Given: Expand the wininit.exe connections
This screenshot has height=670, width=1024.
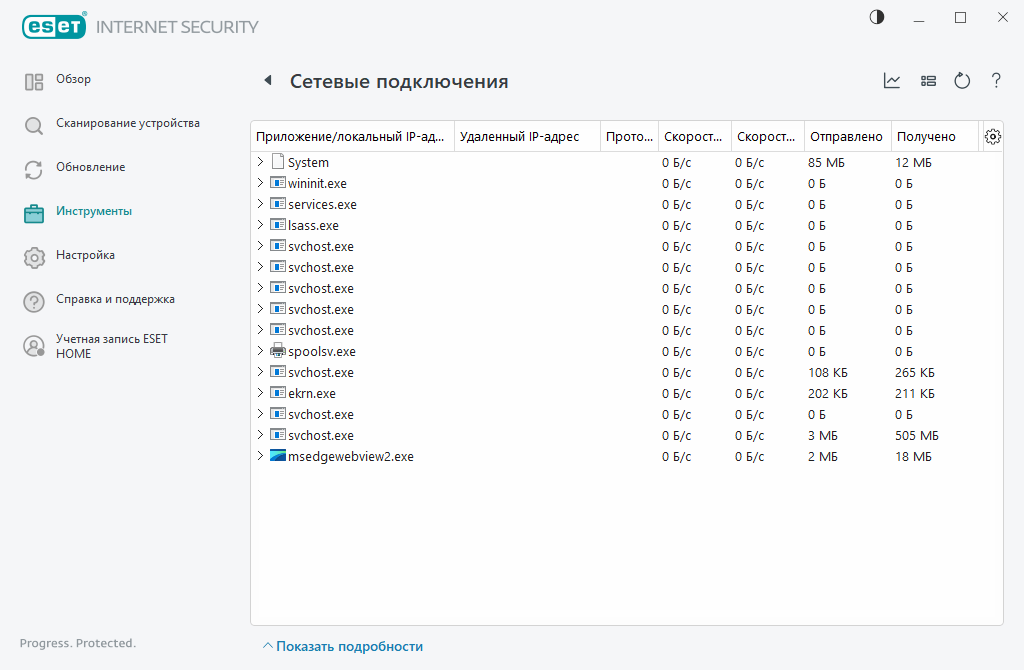Looking at the screenshot, I should coord(260,183).
